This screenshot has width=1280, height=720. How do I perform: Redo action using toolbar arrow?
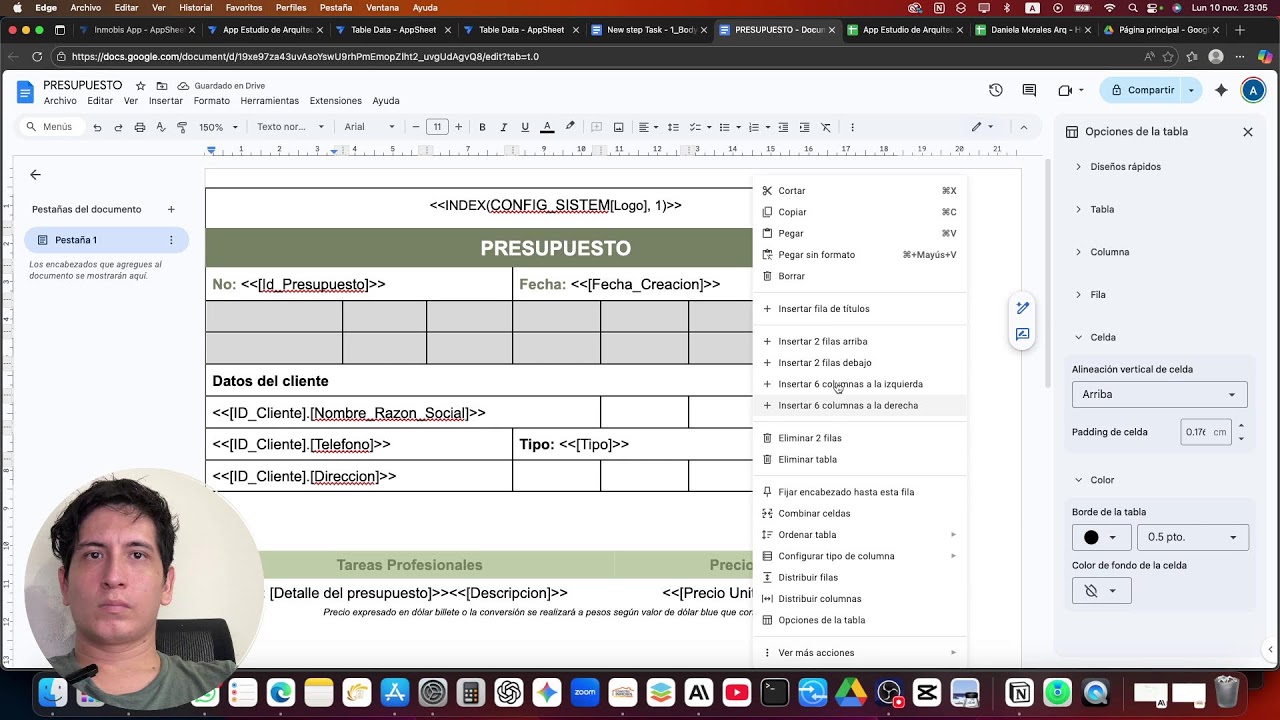(x=118, y=127)
